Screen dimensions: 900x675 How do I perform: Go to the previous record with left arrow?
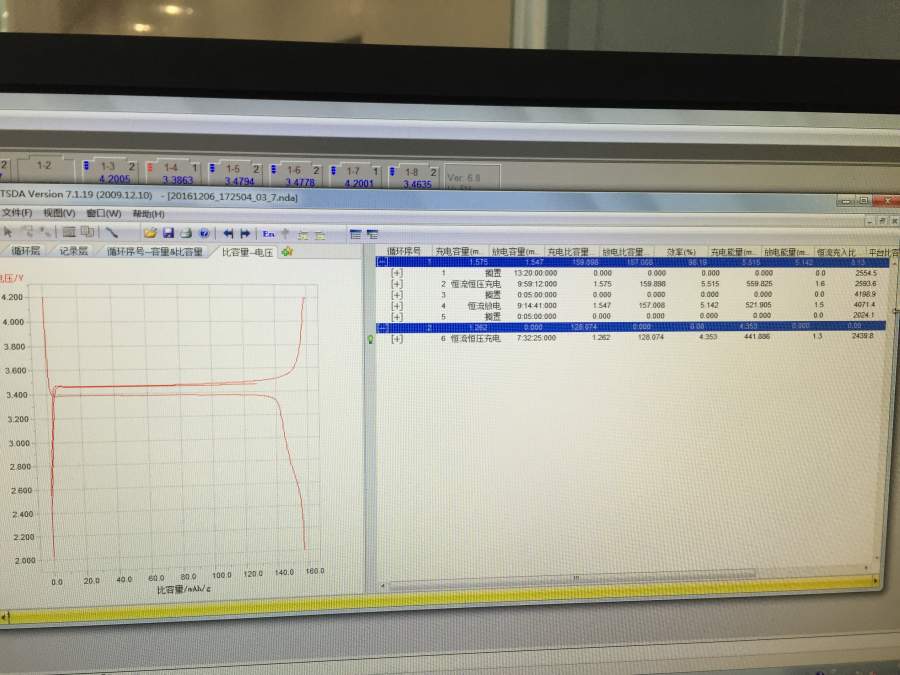pyautogui.click(x=228, y=234)
